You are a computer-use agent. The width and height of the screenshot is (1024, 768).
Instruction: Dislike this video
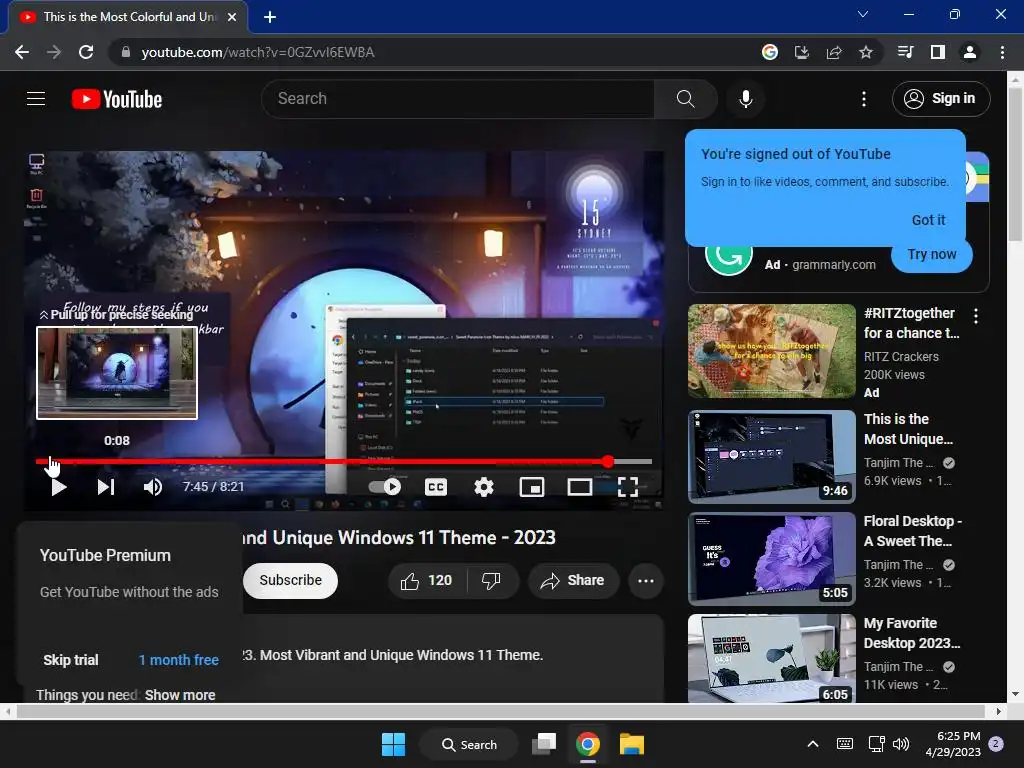click(x=491, y=580)
